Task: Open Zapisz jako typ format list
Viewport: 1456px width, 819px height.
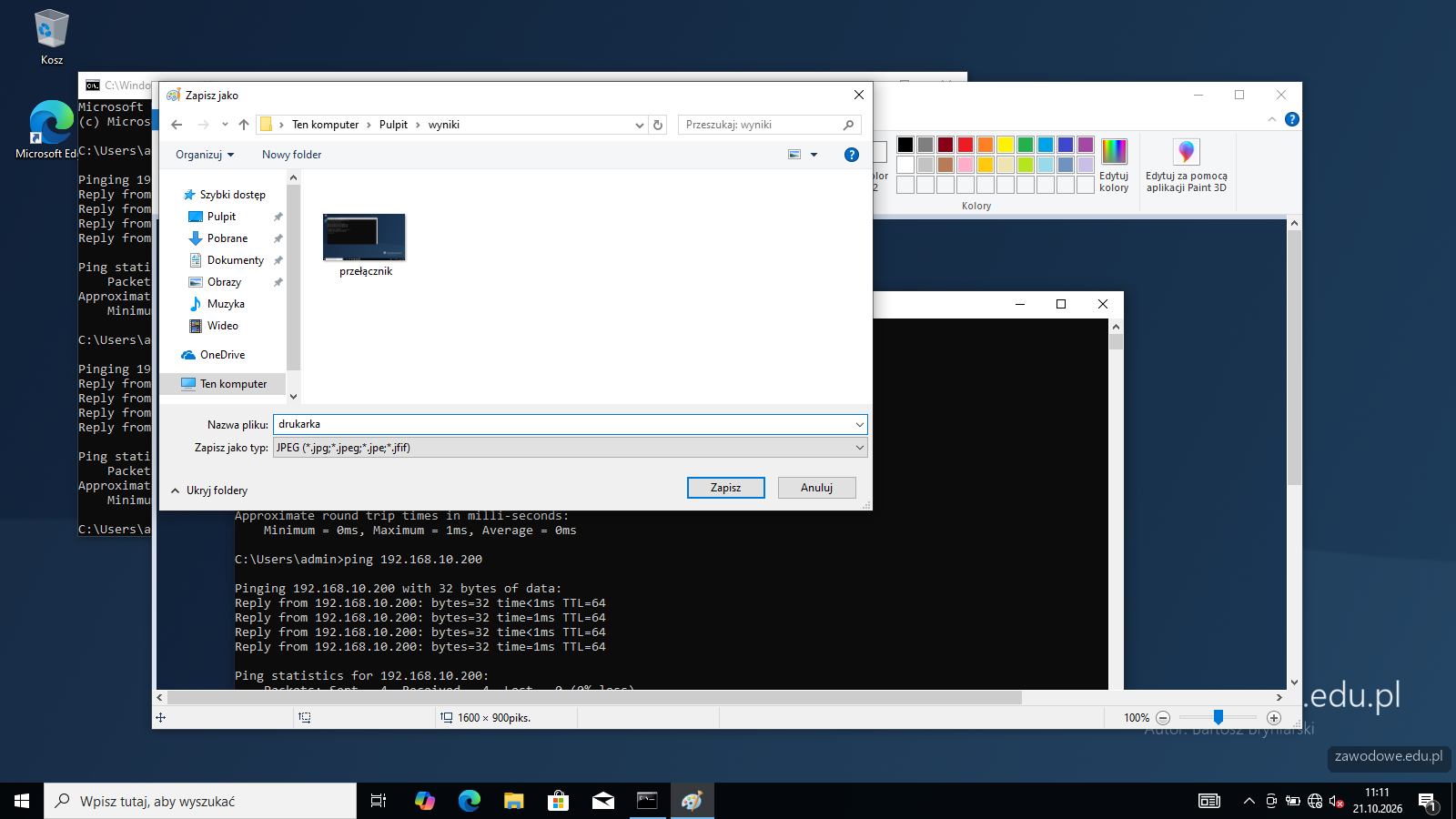Action: [570, 448]
